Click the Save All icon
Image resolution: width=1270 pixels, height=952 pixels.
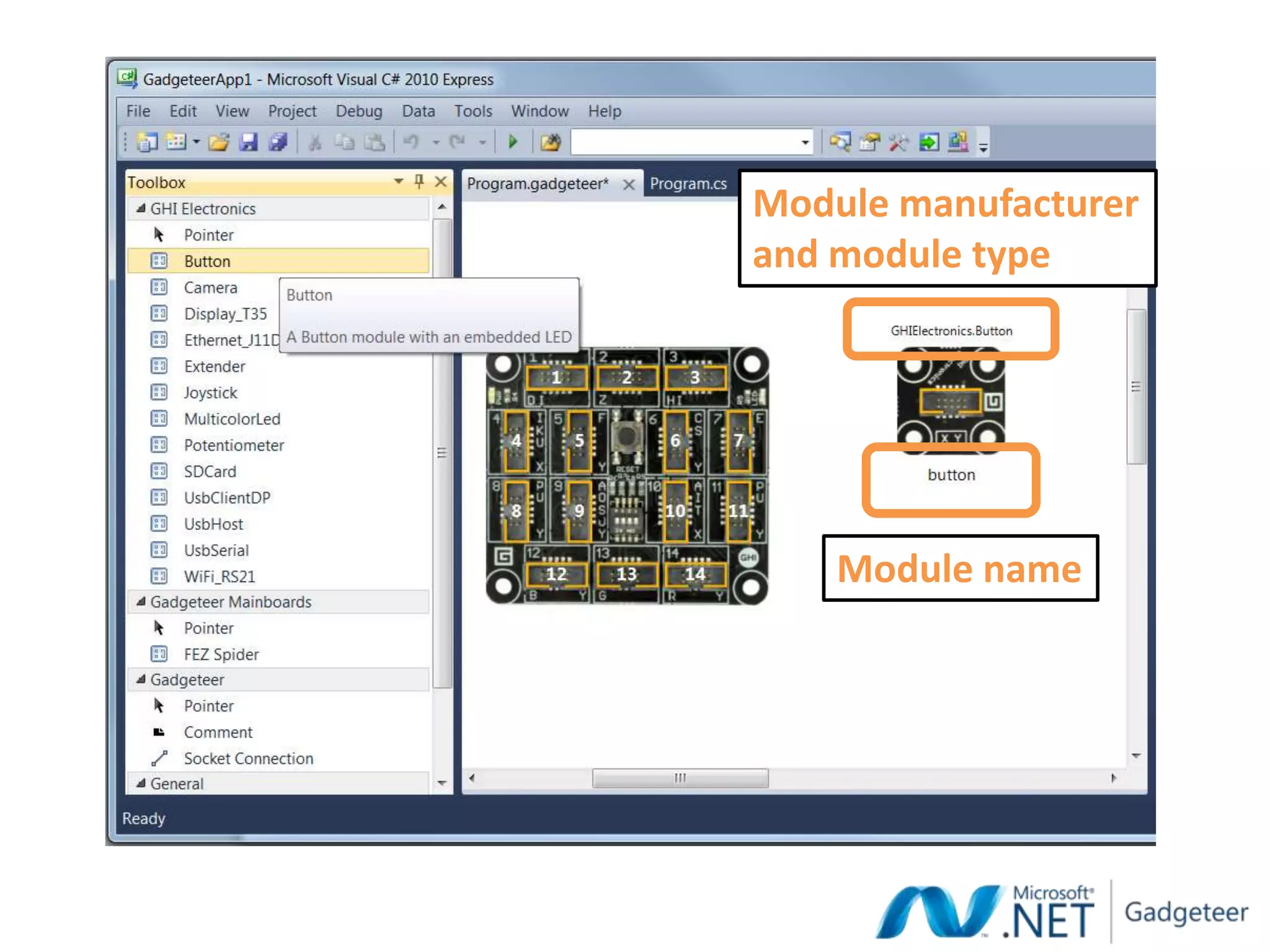[278, 143]
